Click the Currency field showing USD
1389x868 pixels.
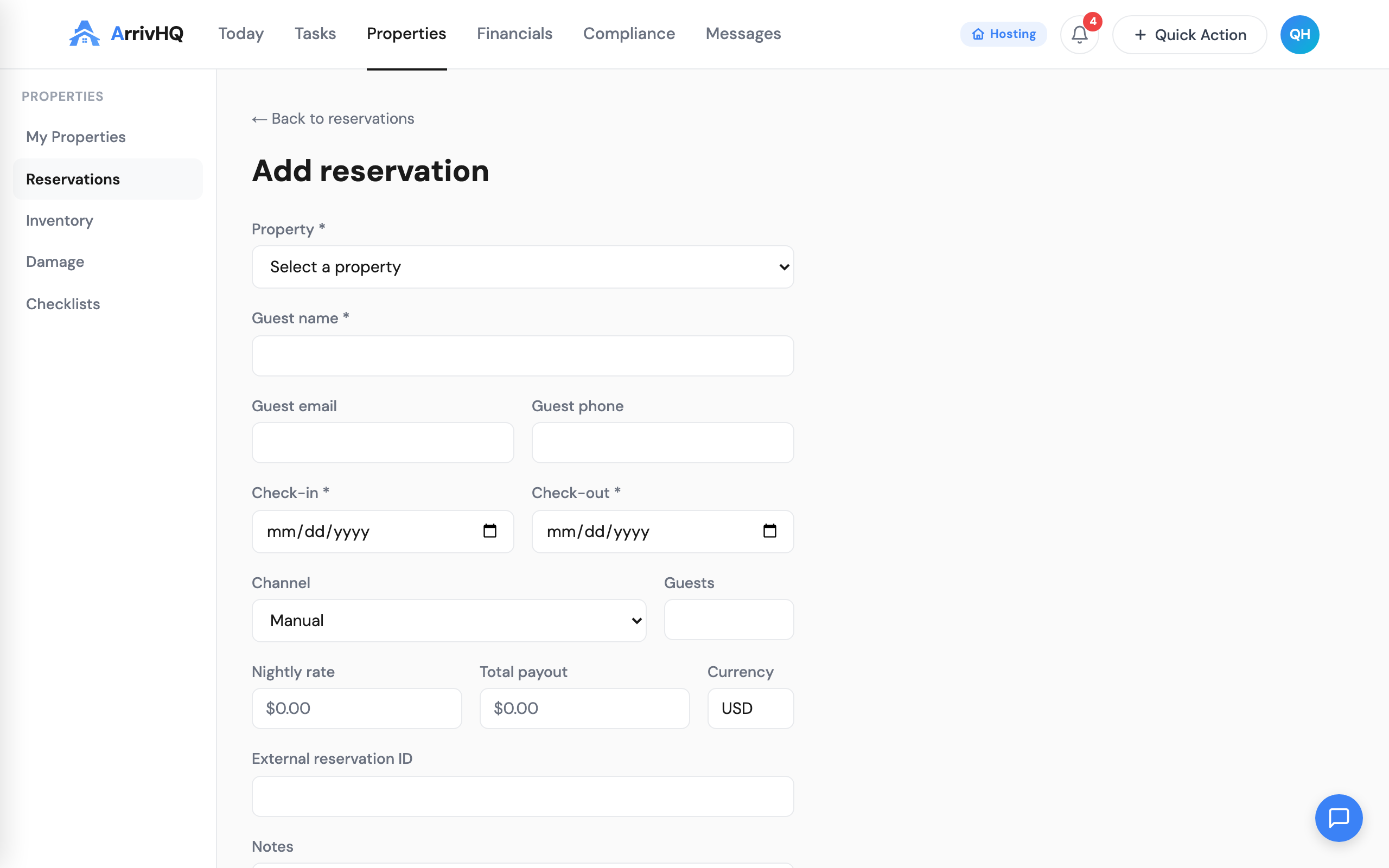[x=751, y=709]
